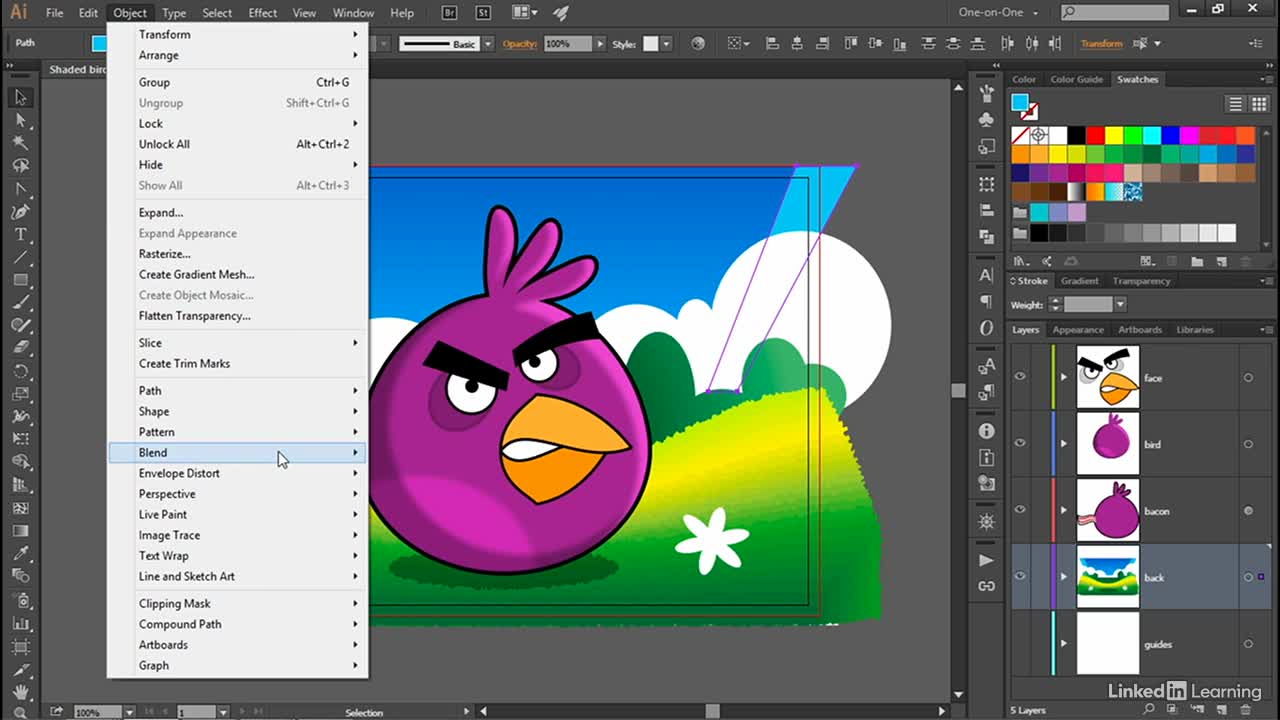Select the Direct Selection tool
1280x720 pixels.
(20, 120)
